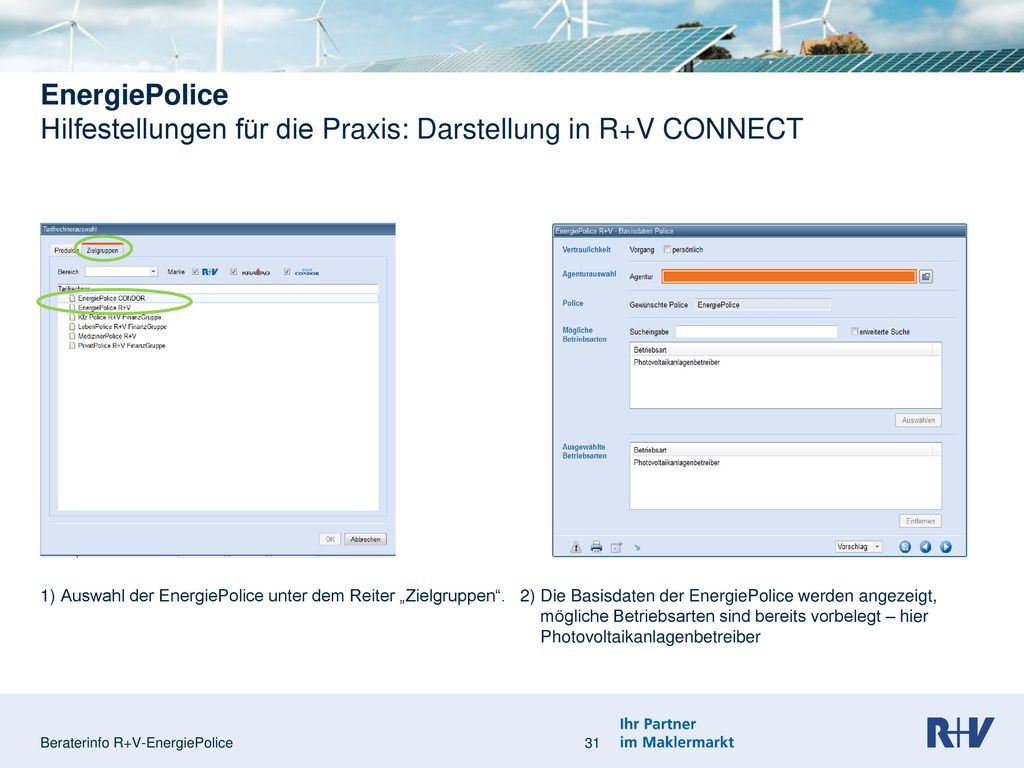Toggle the KRAVAG brand checkbox

(x=234, y=272)
